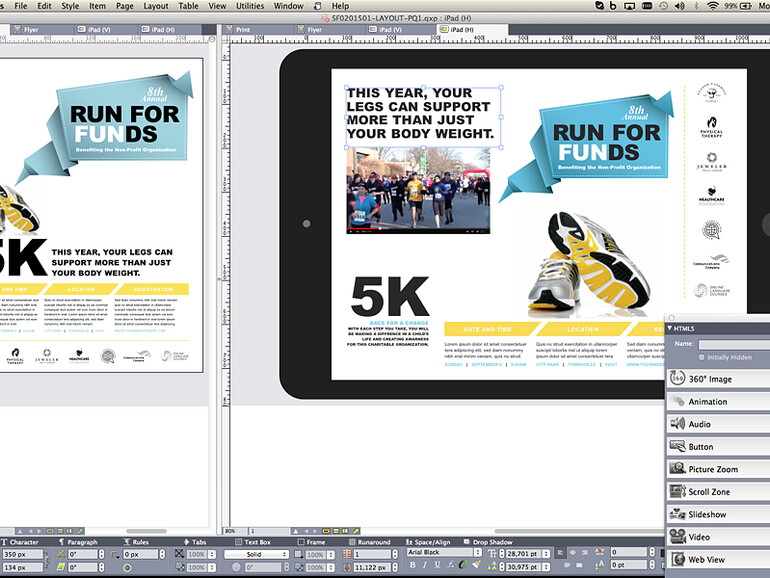Click the font size icon

(493, 553)
